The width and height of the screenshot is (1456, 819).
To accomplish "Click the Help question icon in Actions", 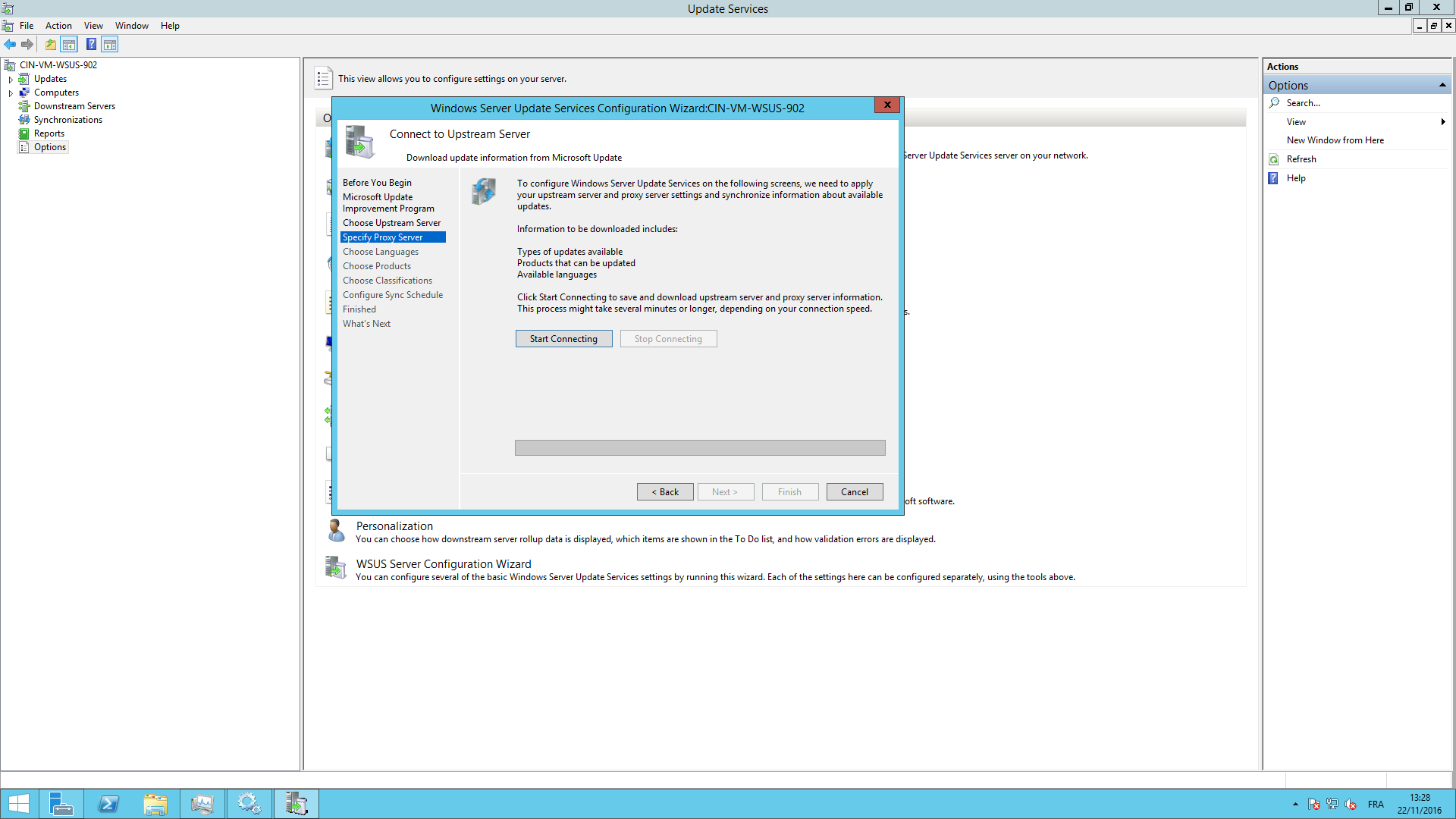I will point(1274,178).
